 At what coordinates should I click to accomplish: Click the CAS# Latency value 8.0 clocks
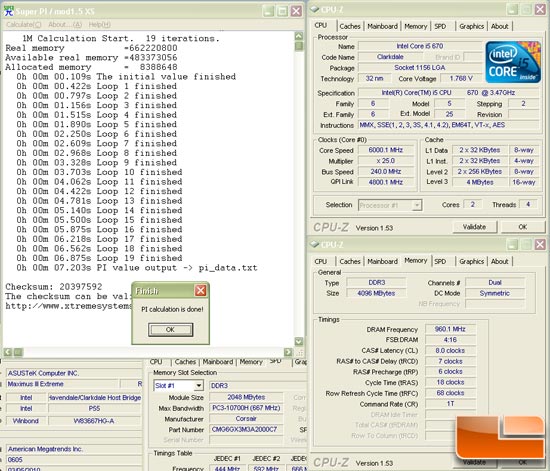[450, 351]
